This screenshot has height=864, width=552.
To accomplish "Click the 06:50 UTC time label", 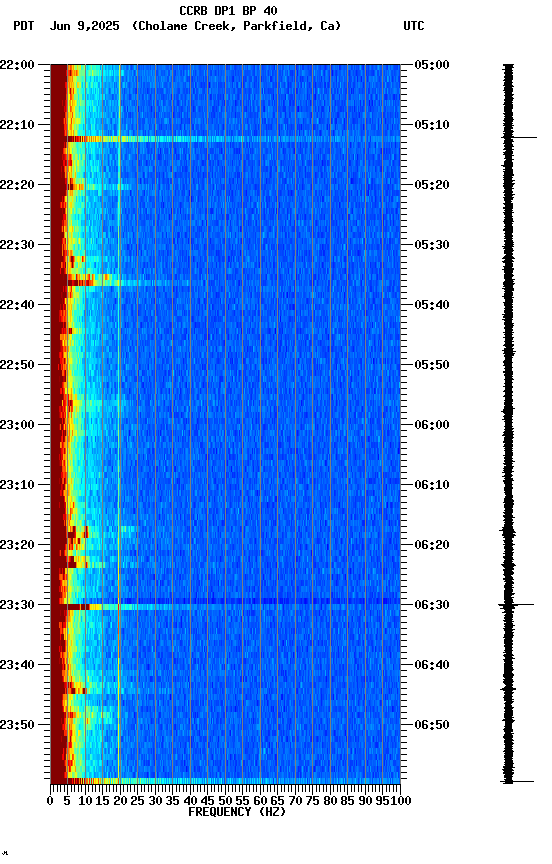I will (432, 725).
